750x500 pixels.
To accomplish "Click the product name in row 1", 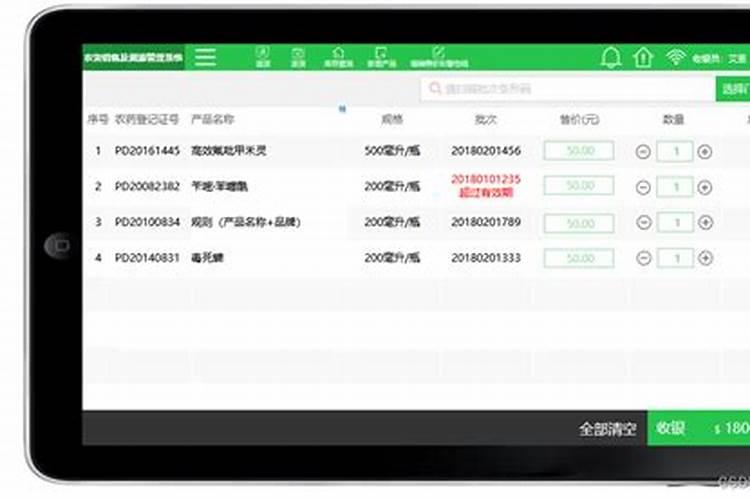I will [x=229, y=151].
